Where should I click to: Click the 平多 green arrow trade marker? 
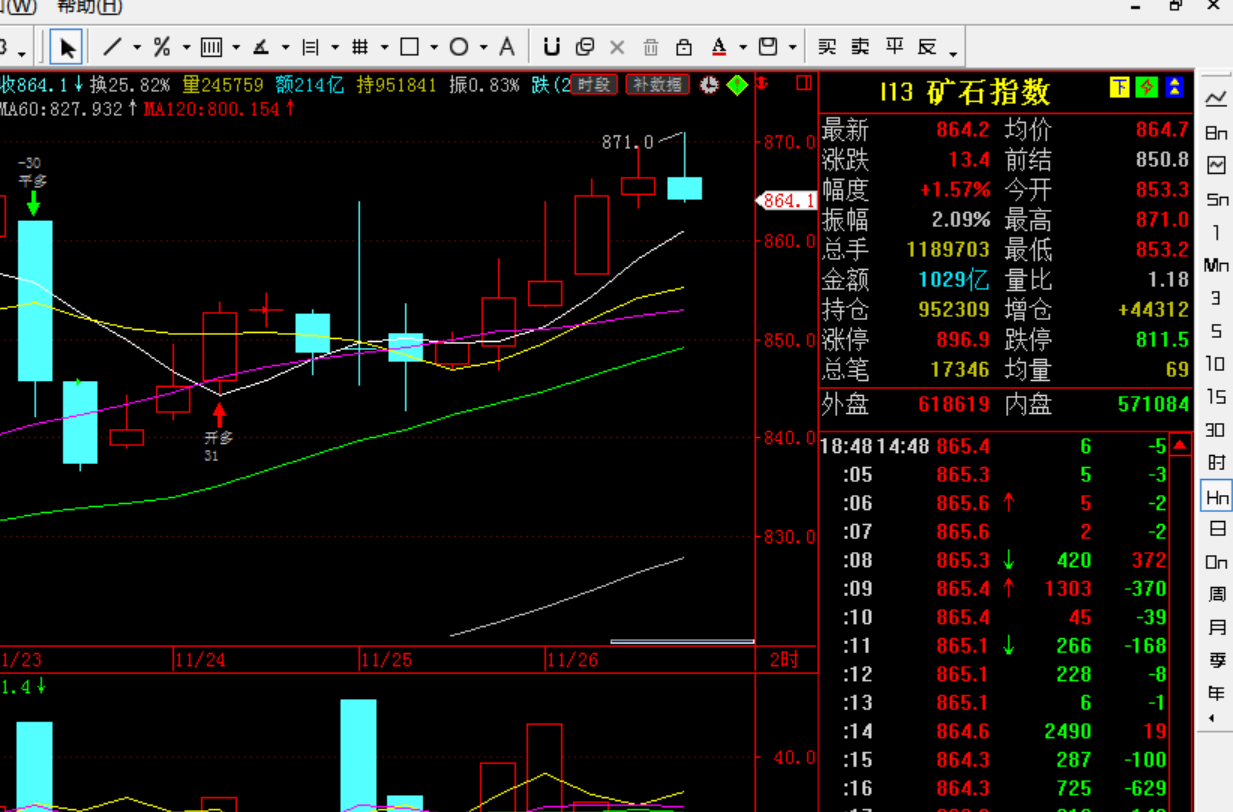[33, 202]
